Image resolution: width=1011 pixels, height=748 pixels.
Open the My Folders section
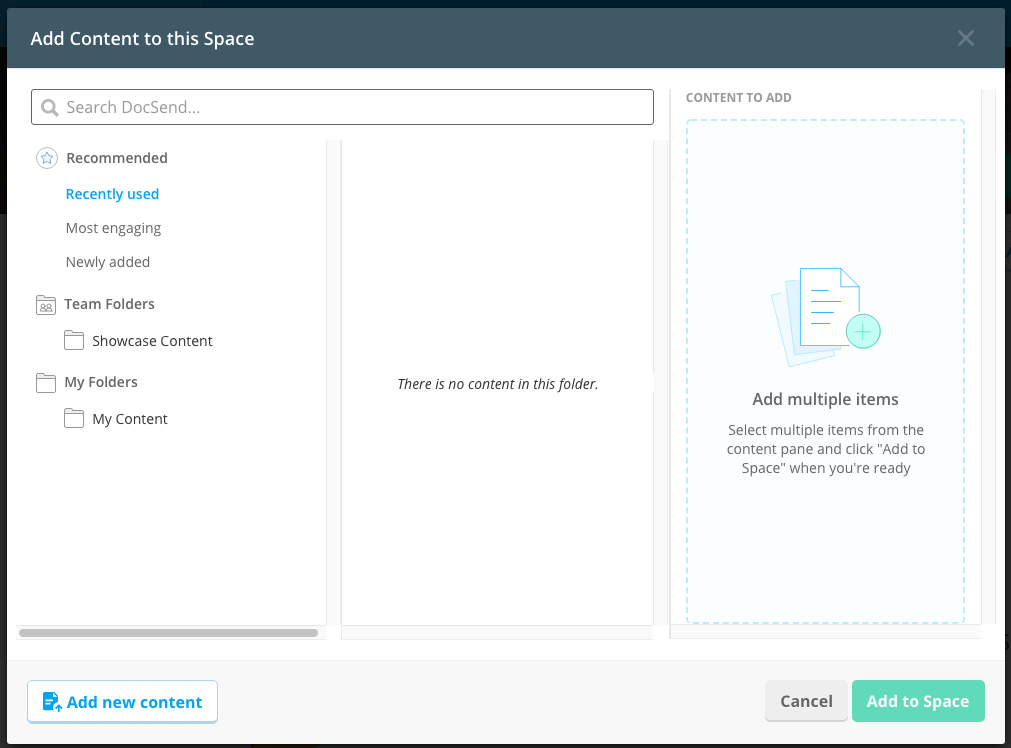point(101,382)
